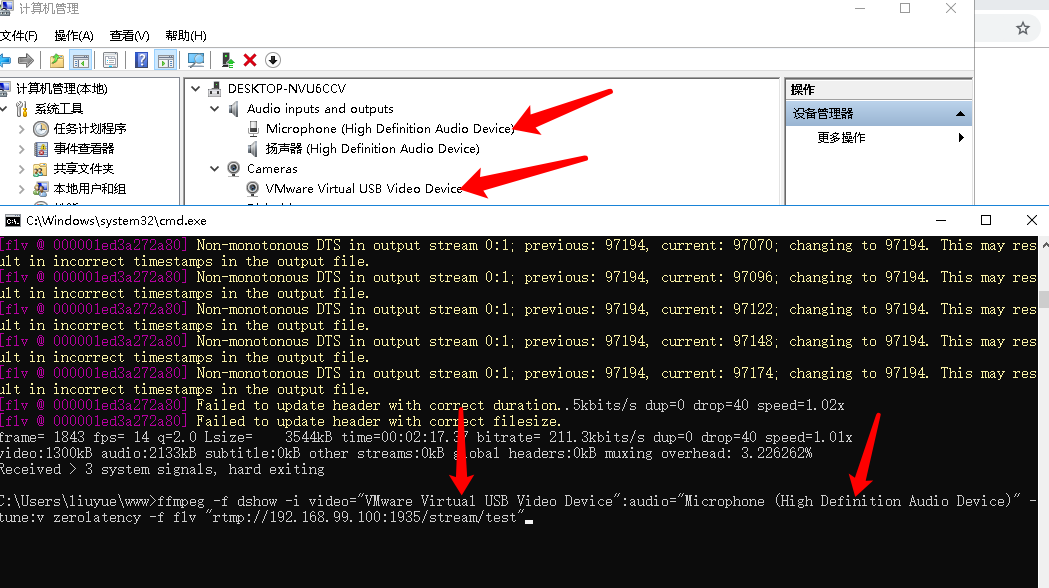Select VMware Virtual USB Video Device camera
The image size is (1049, 588).
[x=360, y=188]
